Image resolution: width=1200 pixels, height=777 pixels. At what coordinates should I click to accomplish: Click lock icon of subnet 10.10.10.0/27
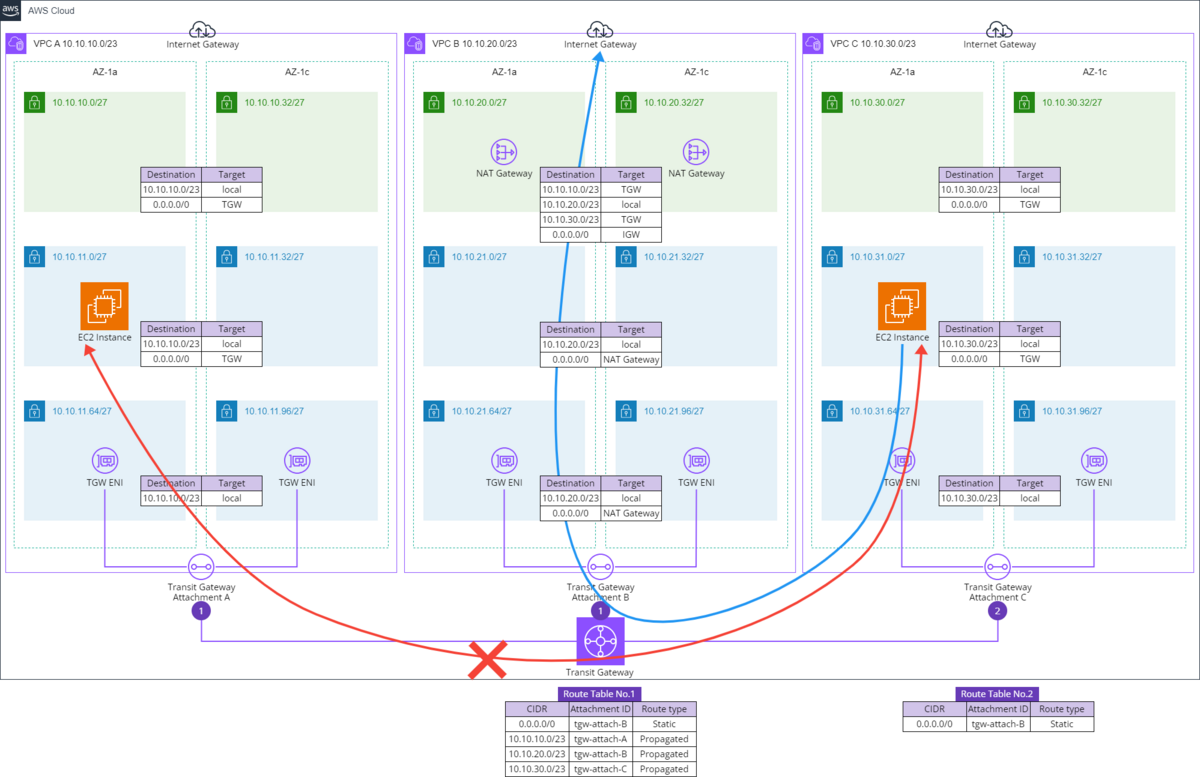(34, 102)
